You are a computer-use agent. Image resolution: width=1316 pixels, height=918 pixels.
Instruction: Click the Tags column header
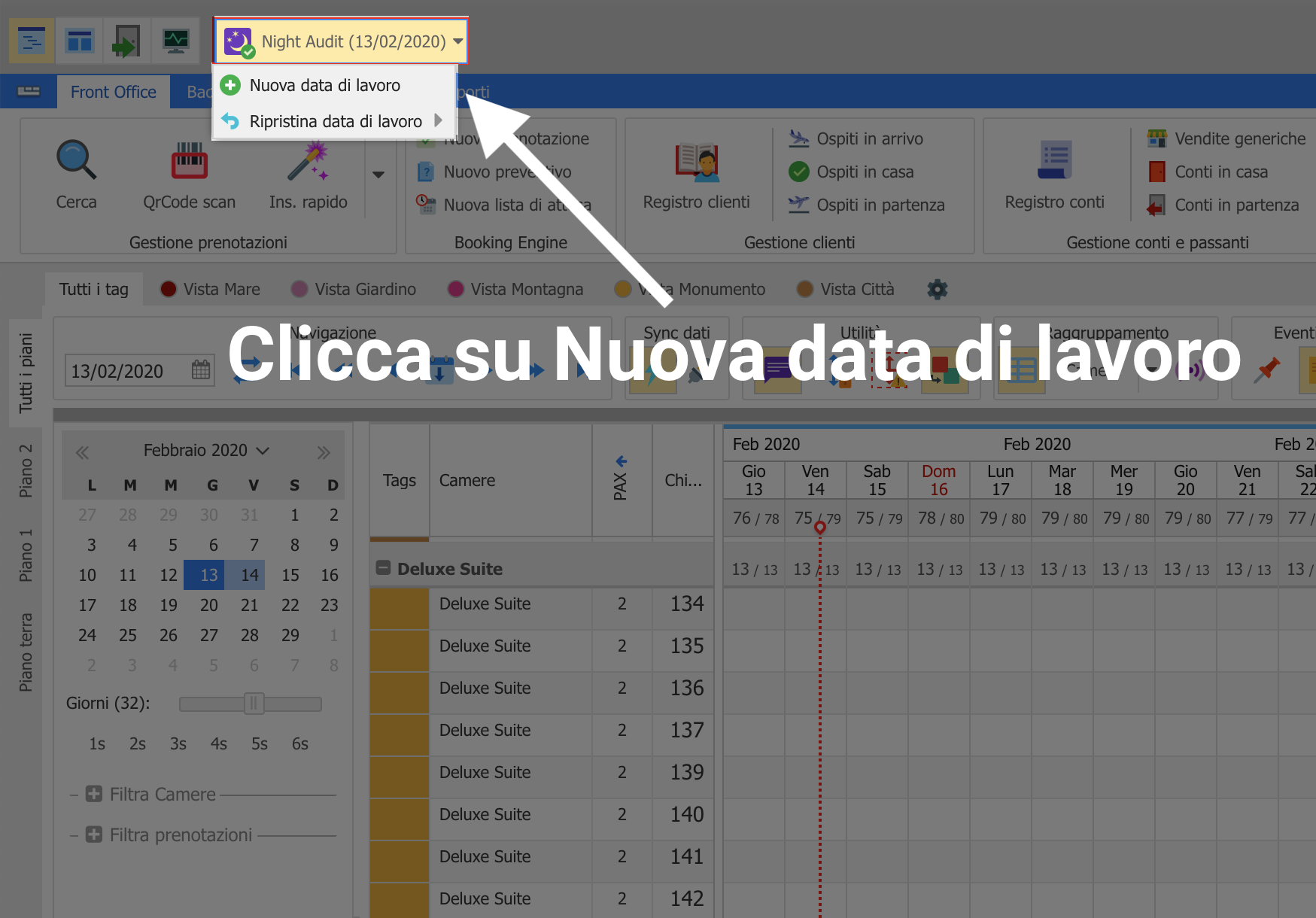(399, 480)
